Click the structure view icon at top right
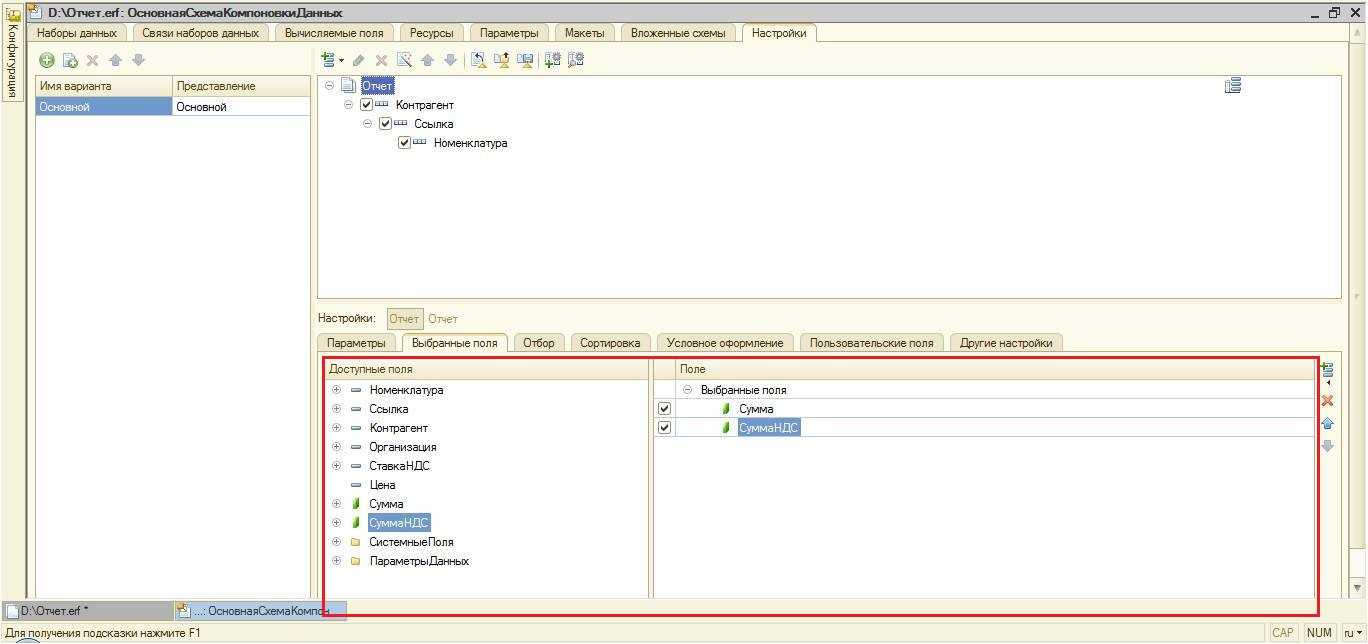 [1232, 86]
